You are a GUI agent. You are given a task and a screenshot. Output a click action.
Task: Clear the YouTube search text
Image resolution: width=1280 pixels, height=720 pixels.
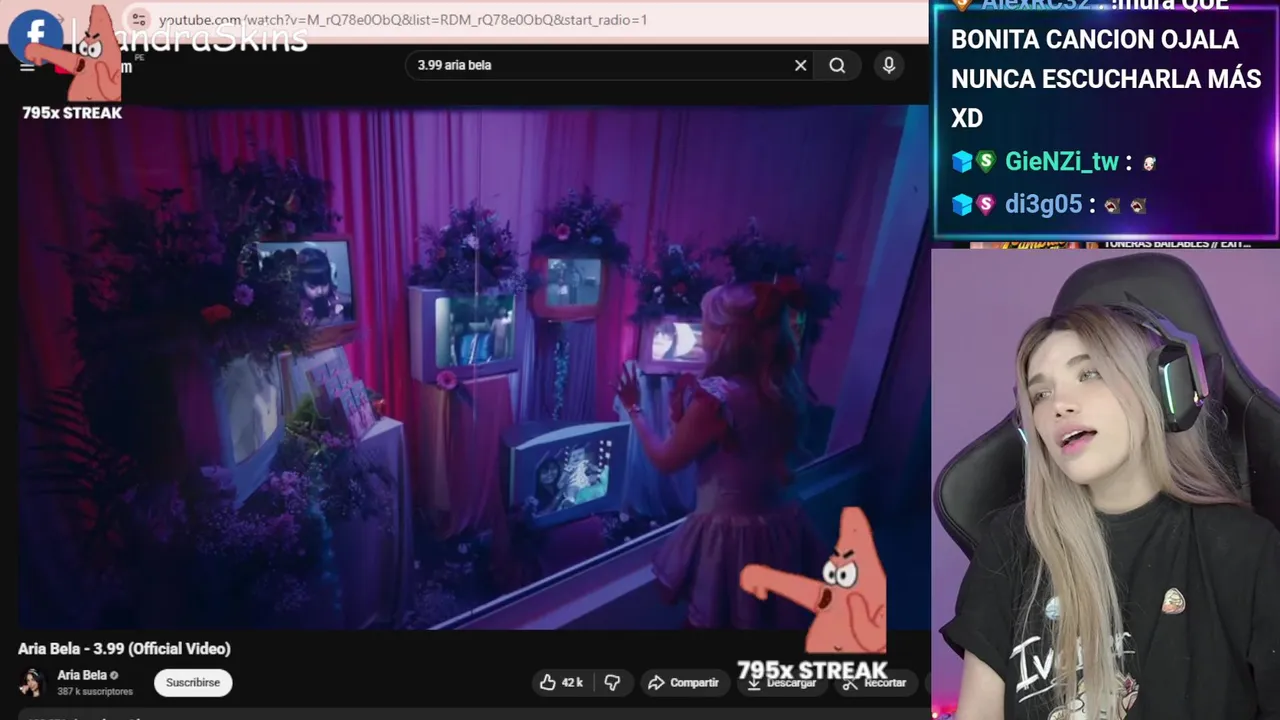pos(800,65)
